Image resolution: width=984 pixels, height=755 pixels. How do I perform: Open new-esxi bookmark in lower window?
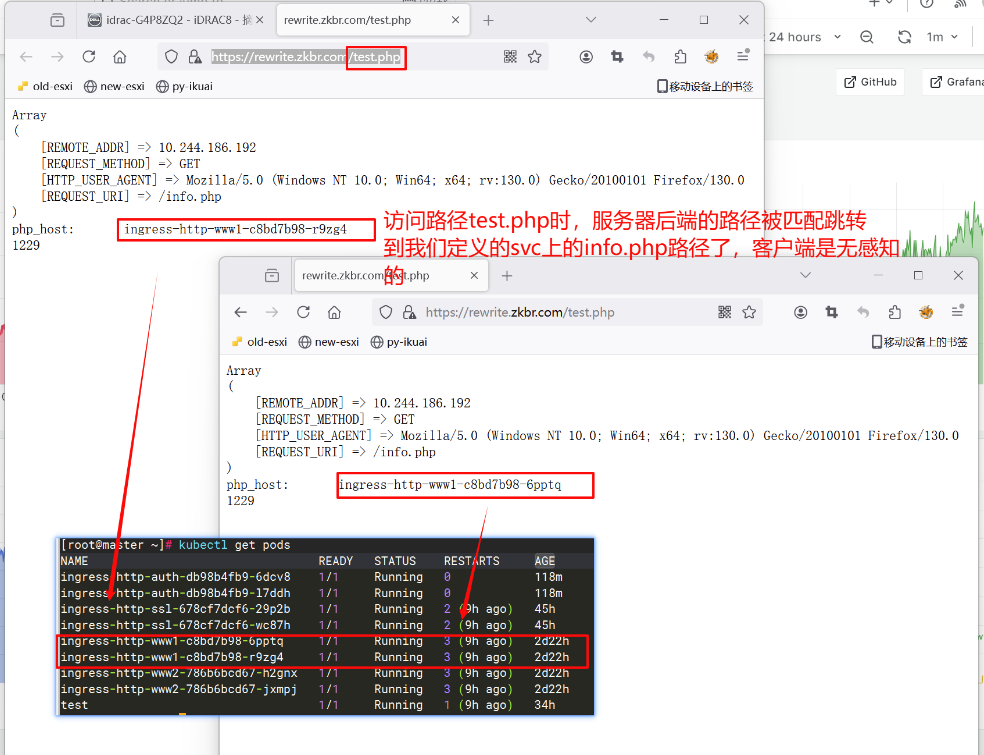pos(329,342)
